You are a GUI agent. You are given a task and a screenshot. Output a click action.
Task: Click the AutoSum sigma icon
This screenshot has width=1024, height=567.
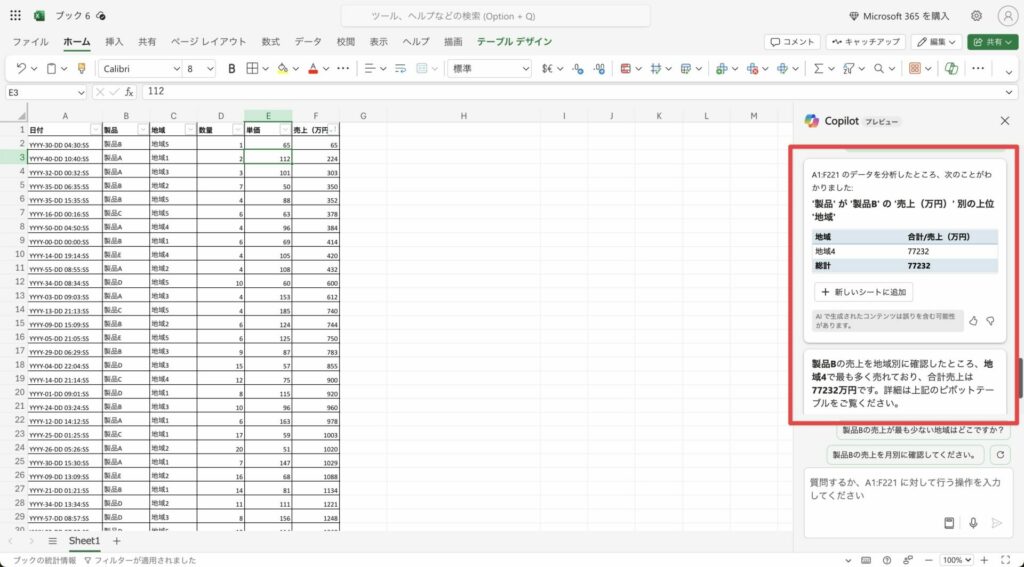tap(818, 69)
